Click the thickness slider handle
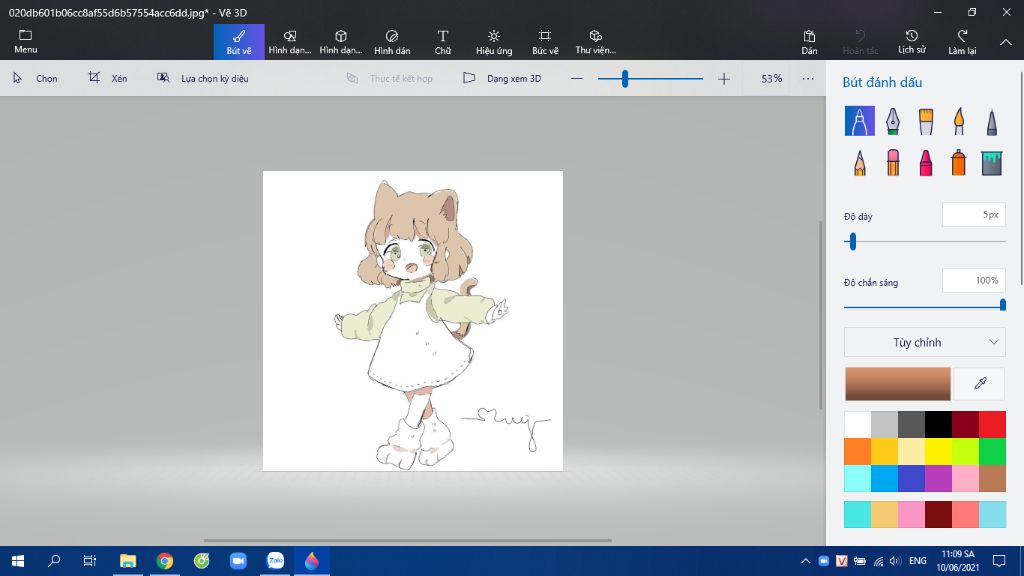 point(852,242)
